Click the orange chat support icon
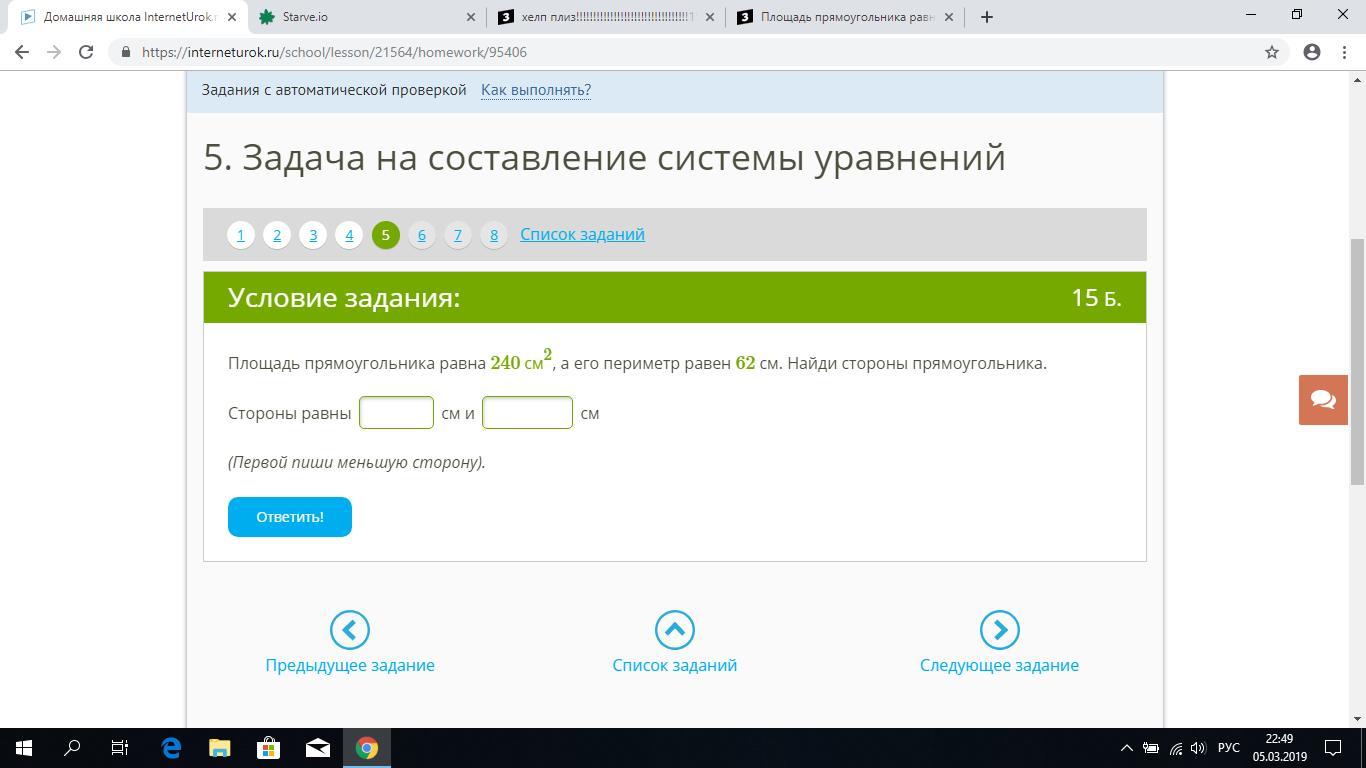This screenshot has height=768, width=1366. pyautogui.click(x=1323, y=400)
